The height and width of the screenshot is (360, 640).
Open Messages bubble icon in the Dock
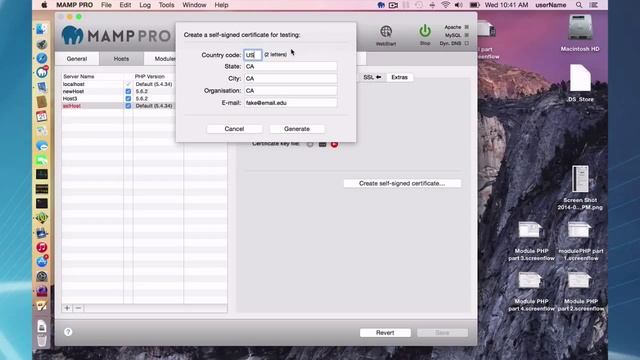[x=42, y=146]
